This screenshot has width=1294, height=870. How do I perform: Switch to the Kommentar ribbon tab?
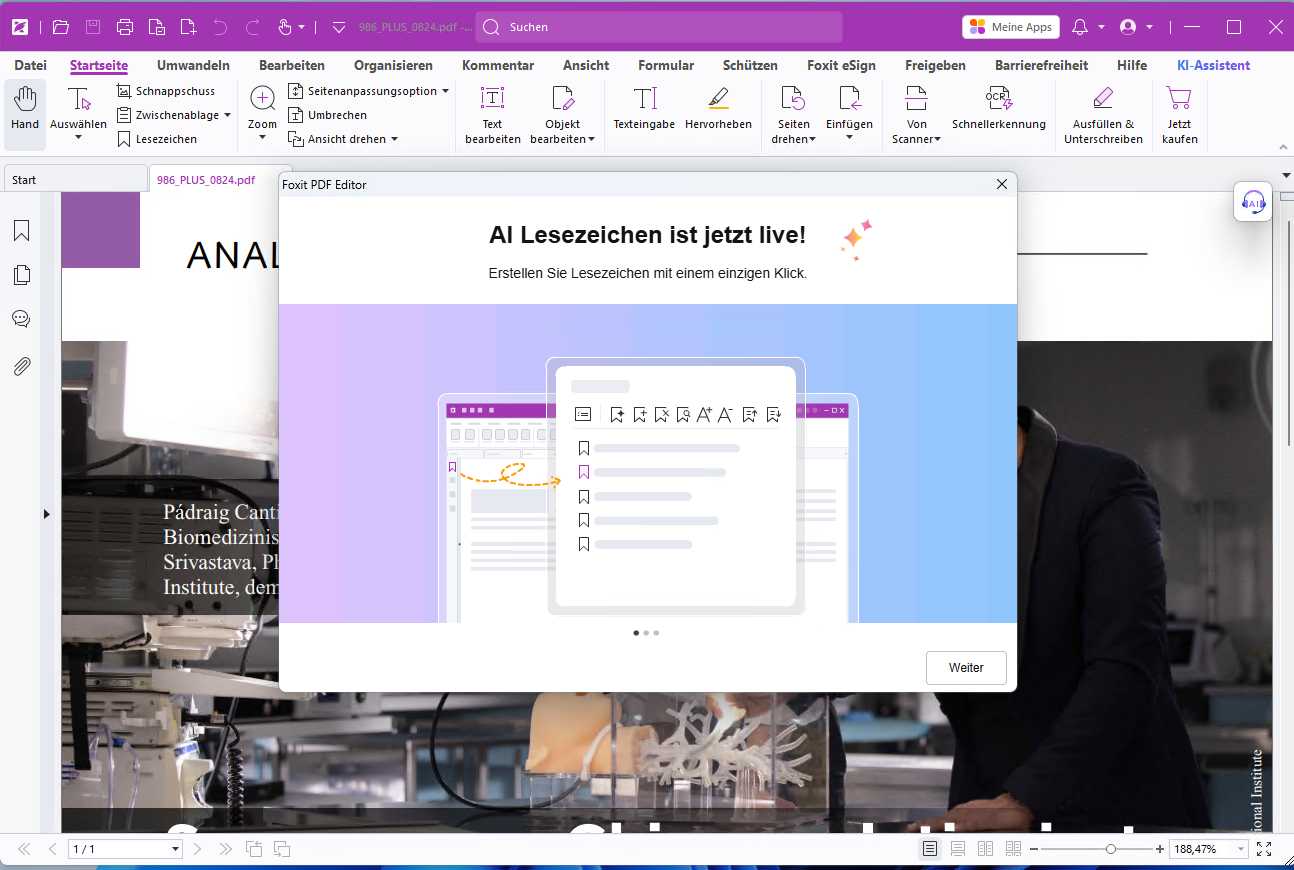pos(497,65)
